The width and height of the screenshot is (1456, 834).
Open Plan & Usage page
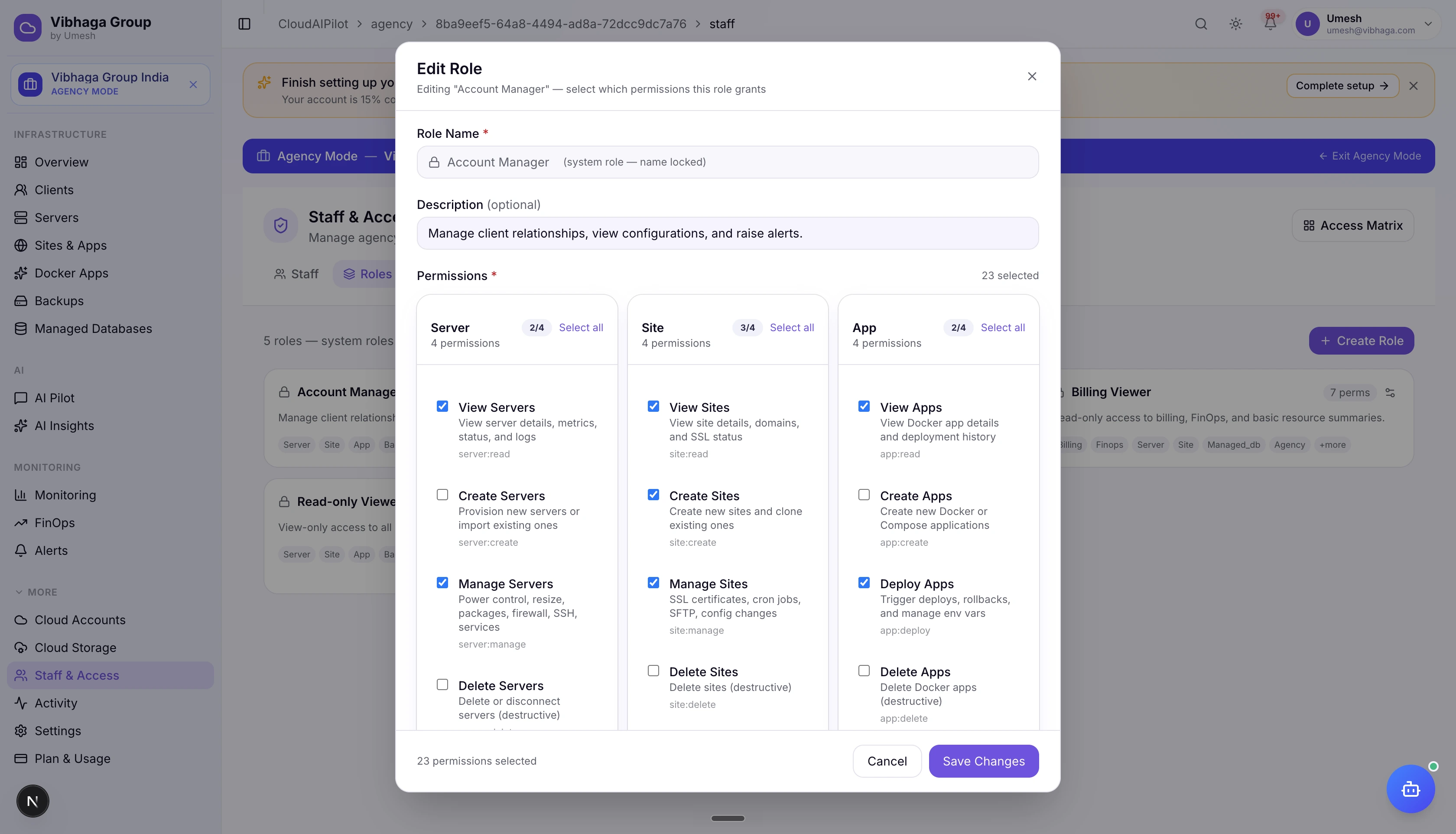click(110, 759)
